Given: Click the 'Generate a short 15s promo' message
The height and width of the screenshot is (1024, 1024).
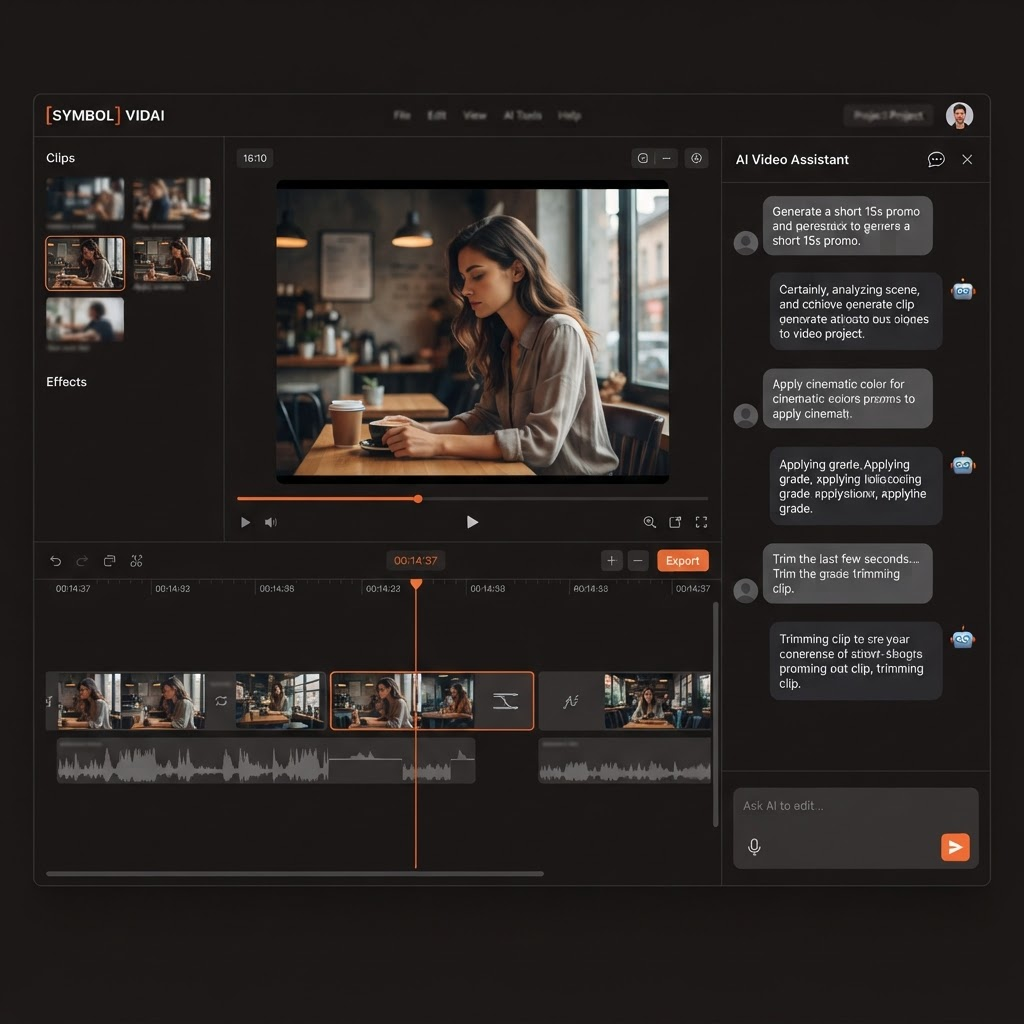Looking at the screenshot, I should point(847,226).
